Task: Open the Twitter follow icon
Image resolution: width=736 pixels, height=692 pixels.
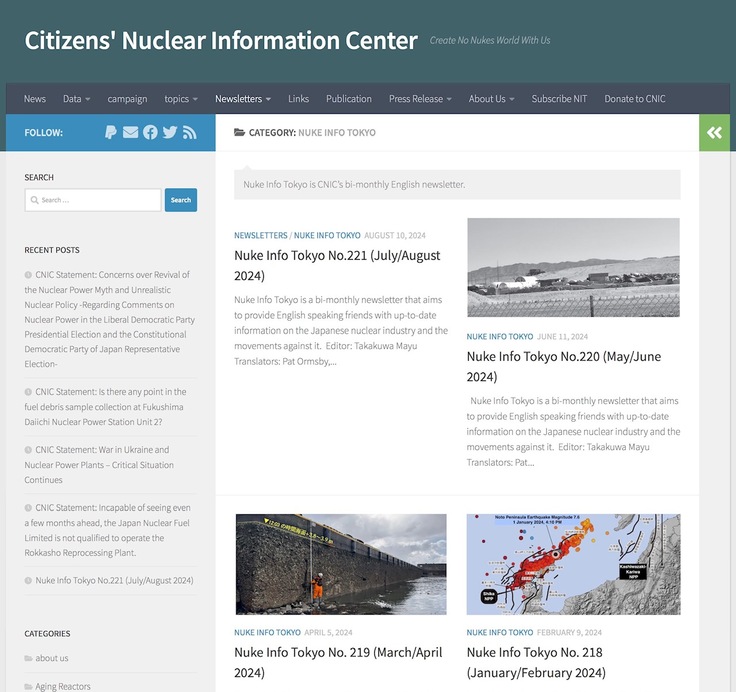Action: (x=170, y=132)
